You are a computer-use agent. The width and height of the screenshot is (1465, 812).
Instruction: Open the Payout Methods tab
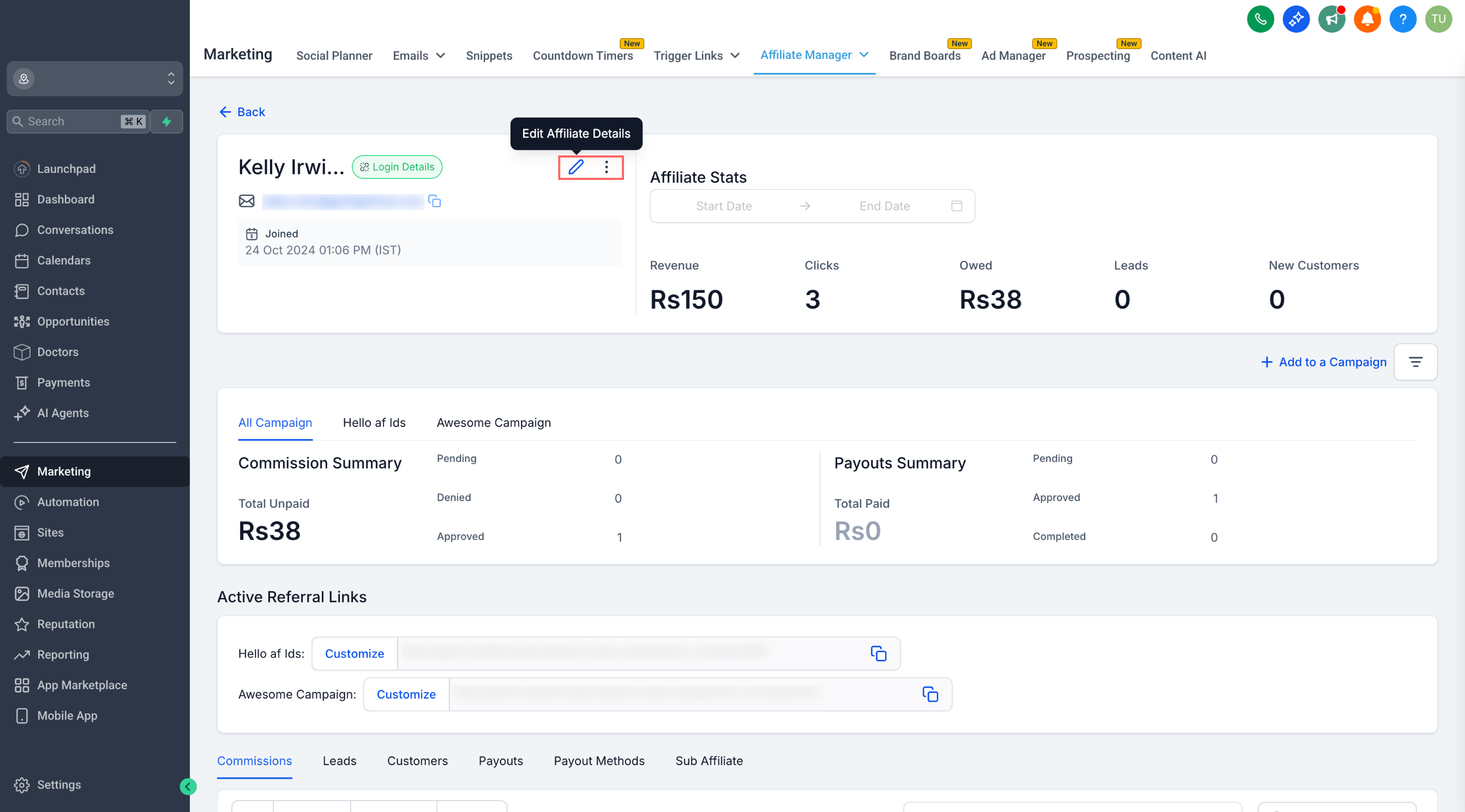click(599, 761)
